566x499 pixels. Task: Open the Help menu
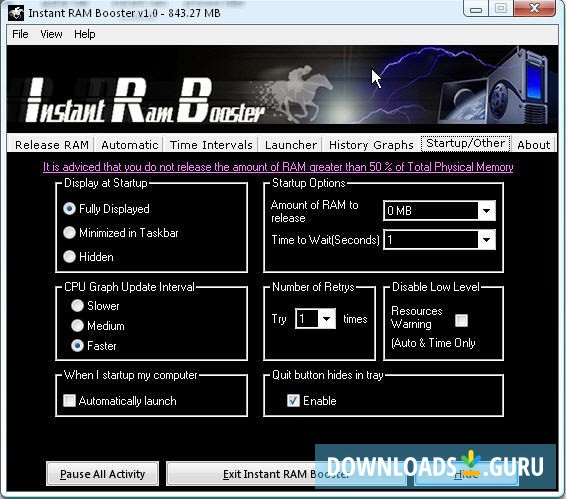pos(85,34)
